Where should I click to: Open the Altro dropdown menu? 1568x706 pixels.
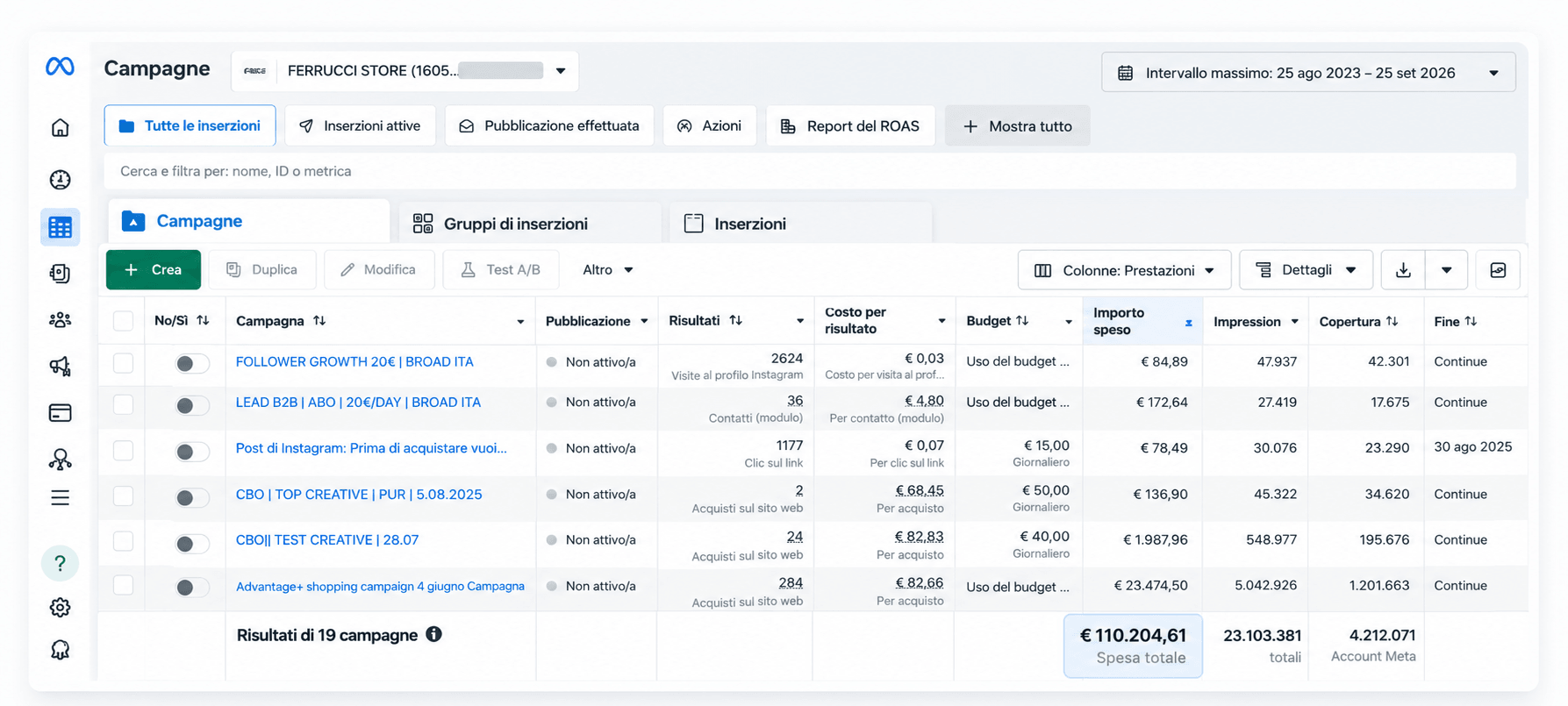coord(608,270)
